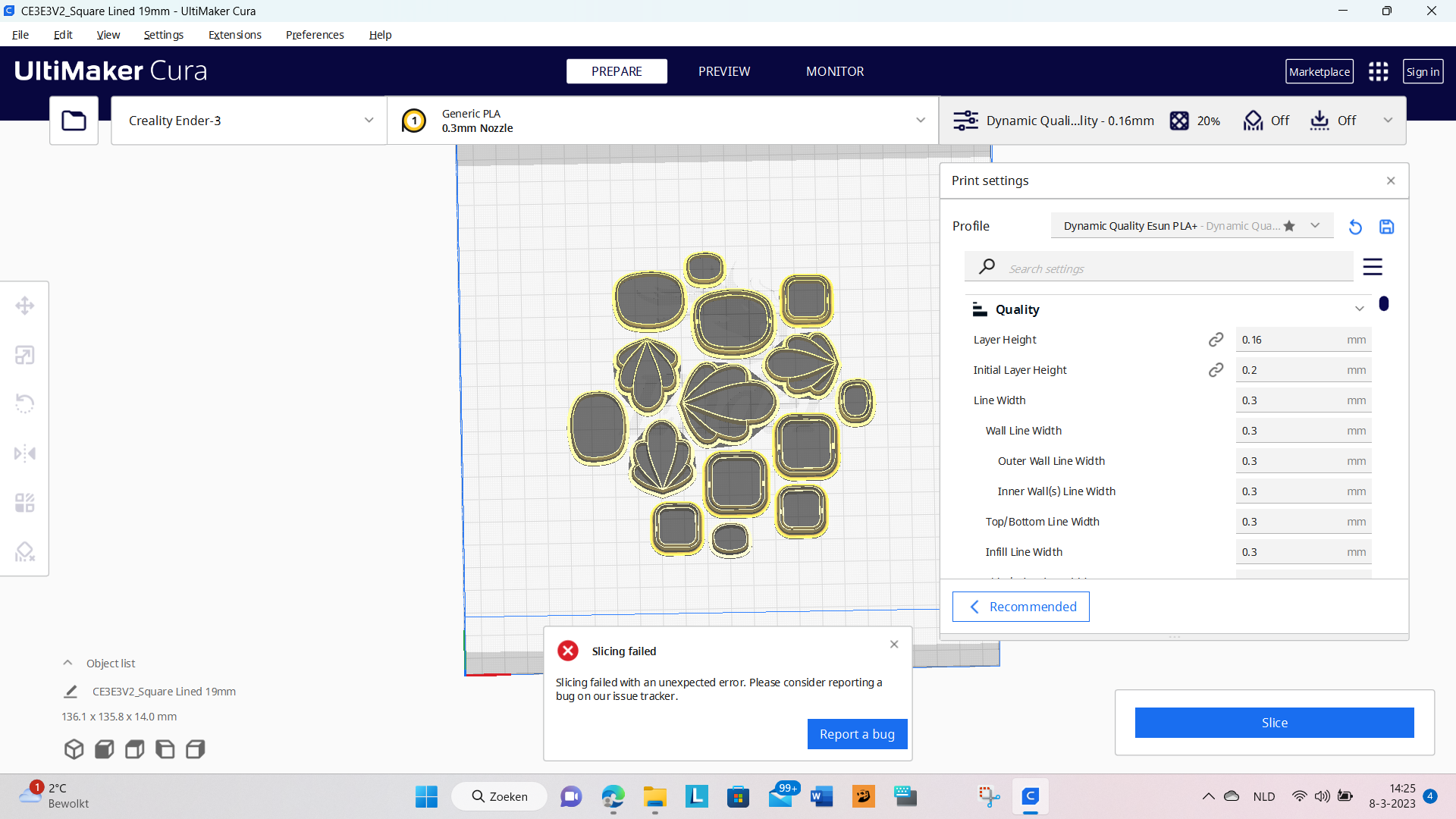This screenshot has height=819, width=1456.
Task: Open the Settings menu
Action: [x=164, y=35]
